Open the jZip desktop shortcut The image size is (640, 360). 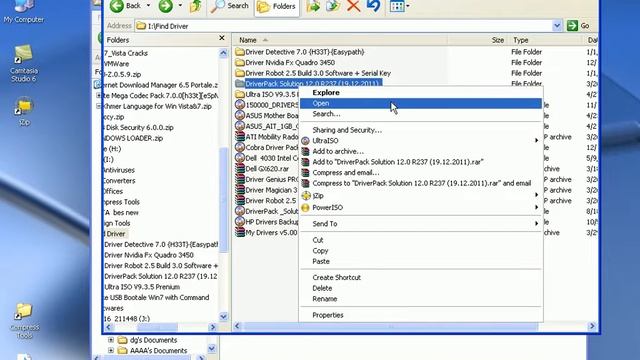coord(24,111)
